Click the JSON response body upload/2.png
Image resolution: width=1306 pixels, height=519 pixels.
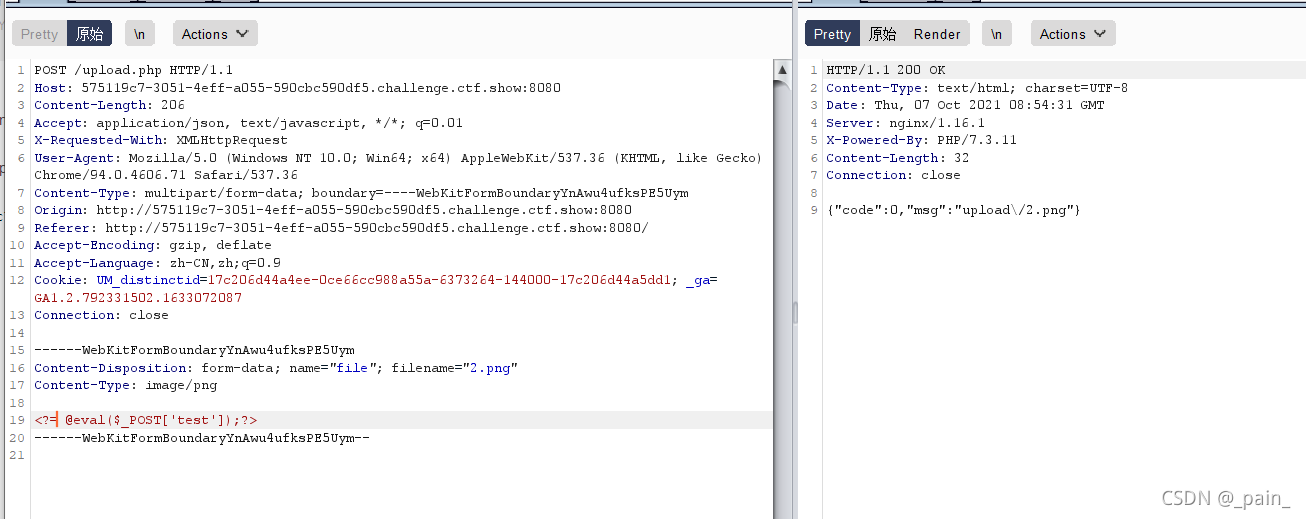(953, 210)
